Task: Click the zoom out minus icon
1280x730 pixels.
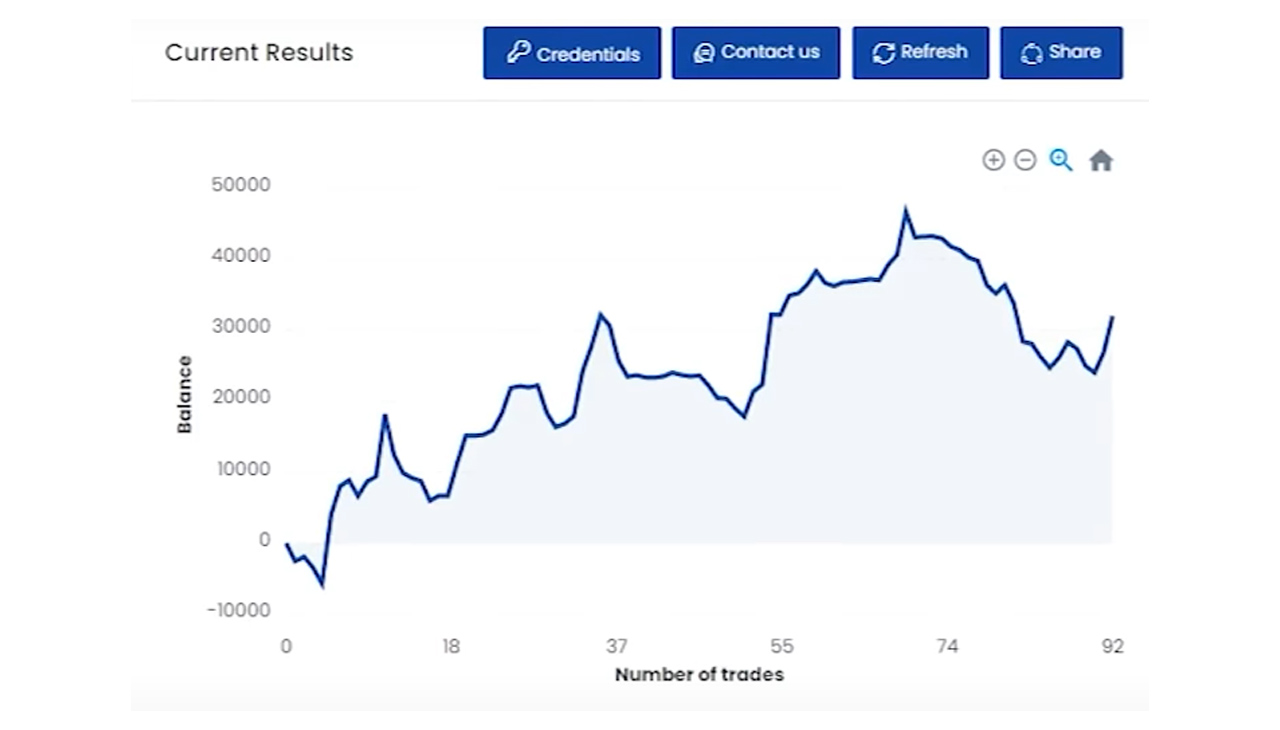Action: click(1025, 160)
